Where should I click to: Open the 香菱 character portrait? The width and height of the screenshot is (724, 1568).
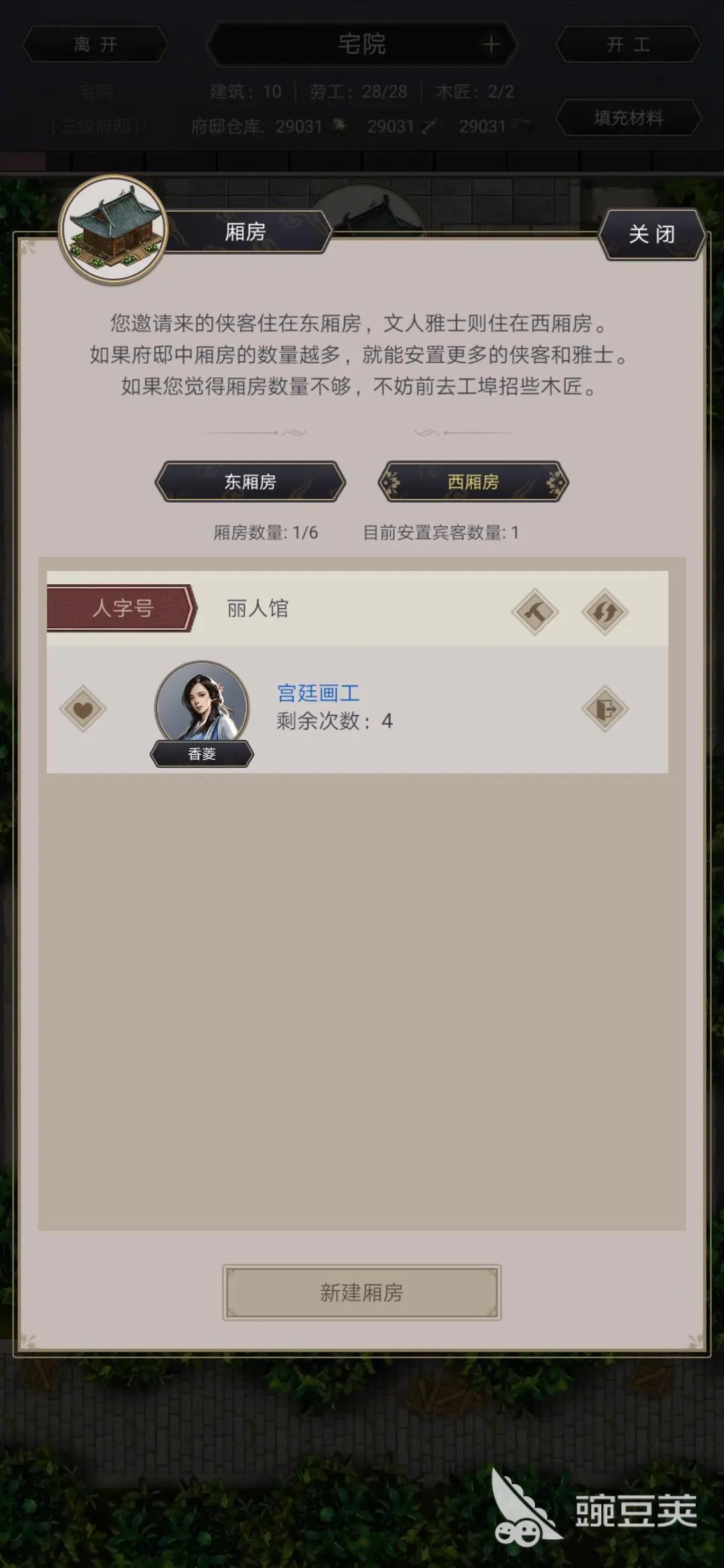click(x=202, y=704)
